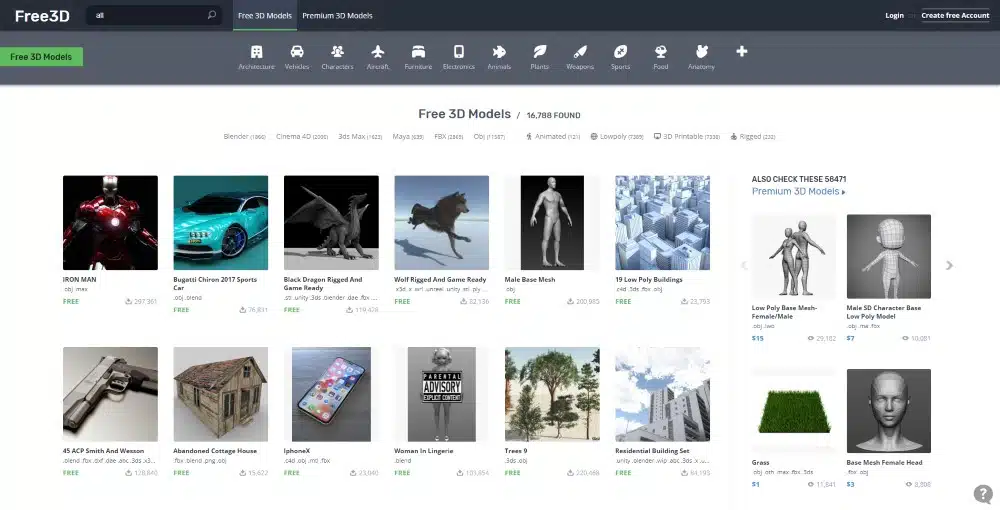Open the Bugatti Chiron car thumbnail

[221, 222]
